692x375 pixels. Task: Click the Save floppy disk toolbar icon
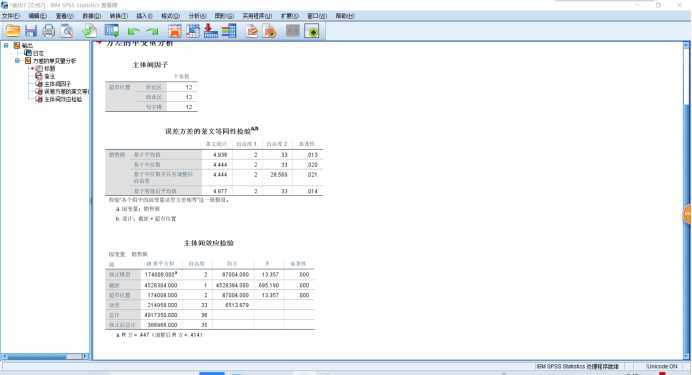pos(31,31)
